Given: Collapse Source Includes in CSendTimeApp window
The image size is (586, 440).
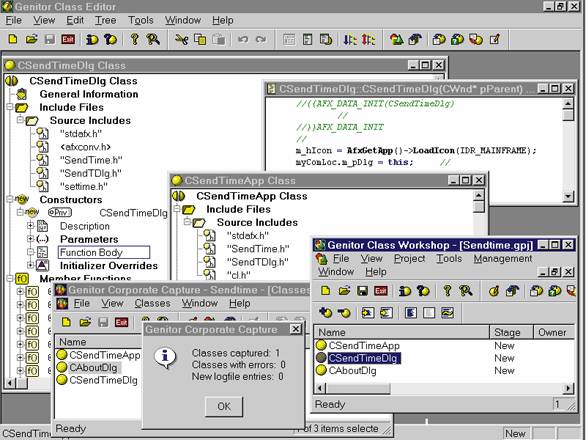Looking at the screenshot, I should (187, 222).
